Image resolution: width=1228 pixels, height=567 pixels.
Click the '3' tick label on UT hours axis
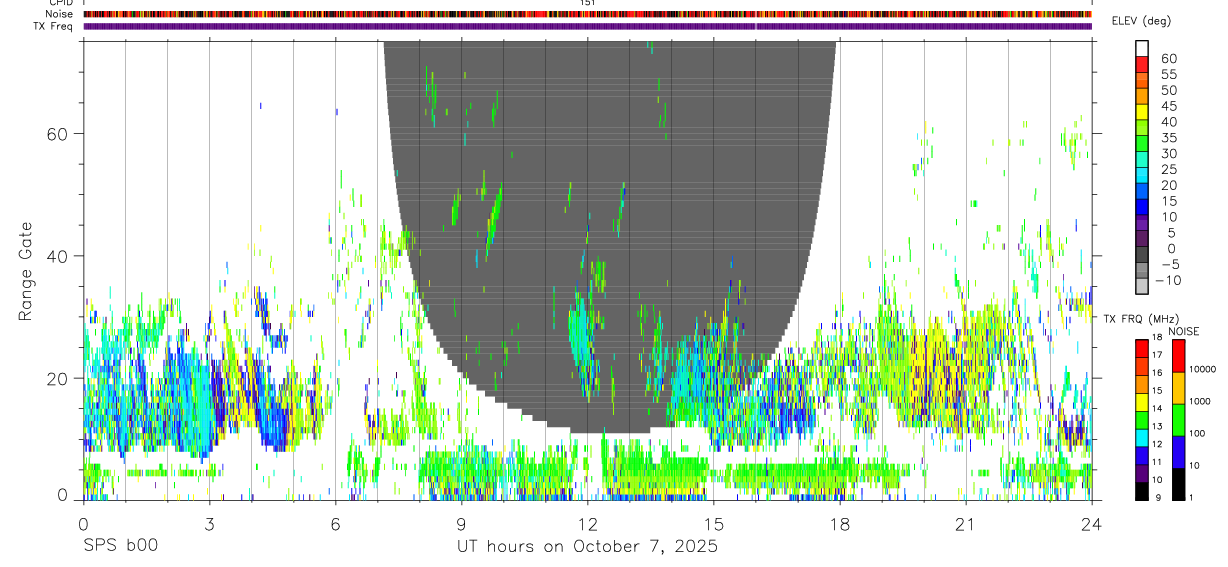coord(209,523)
